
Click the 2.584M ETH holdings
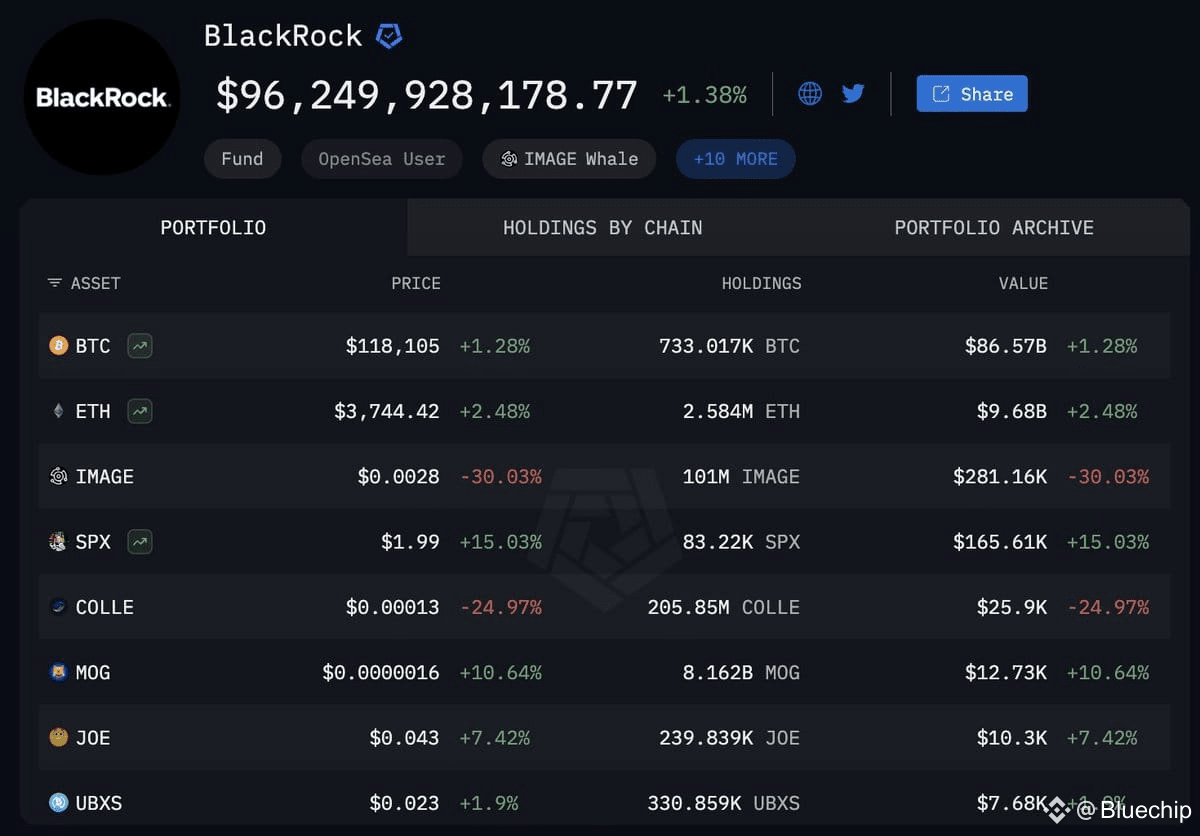pos(741,411)
